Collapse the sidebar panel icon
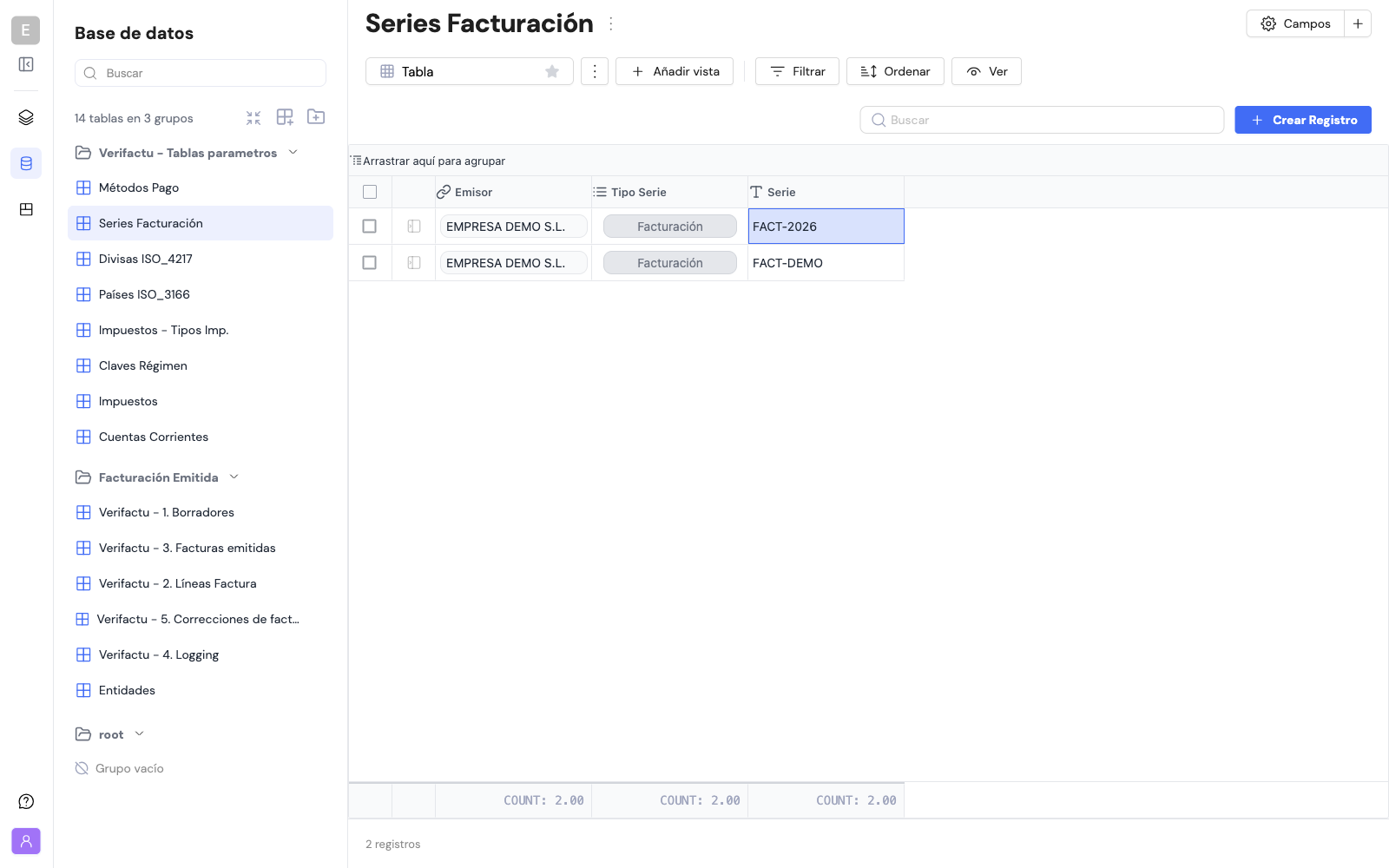The width and height of the screenshot is (1389, 868). (x=26, y=64)
